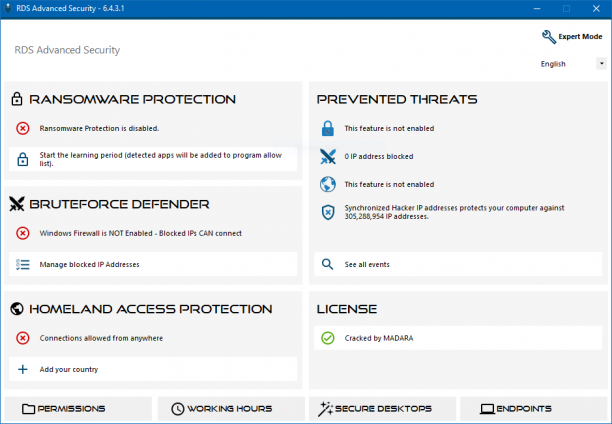Image resolution: width=612 pixels, height=424 pixels.
Task: Minimize the RDS Advanced Security window
Action: click(x=537, y=9)
